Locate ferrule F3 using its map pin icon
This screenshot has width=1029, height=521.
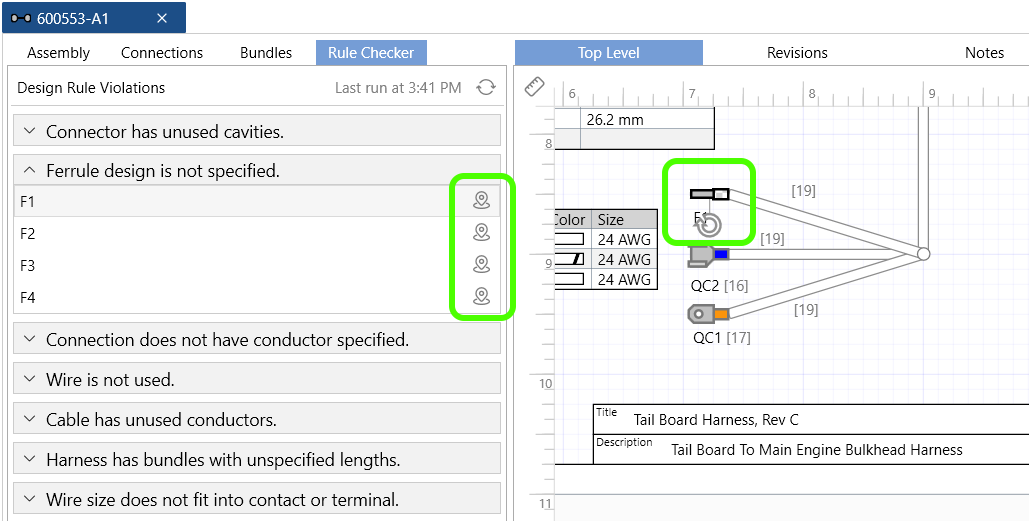coord(482,264)
